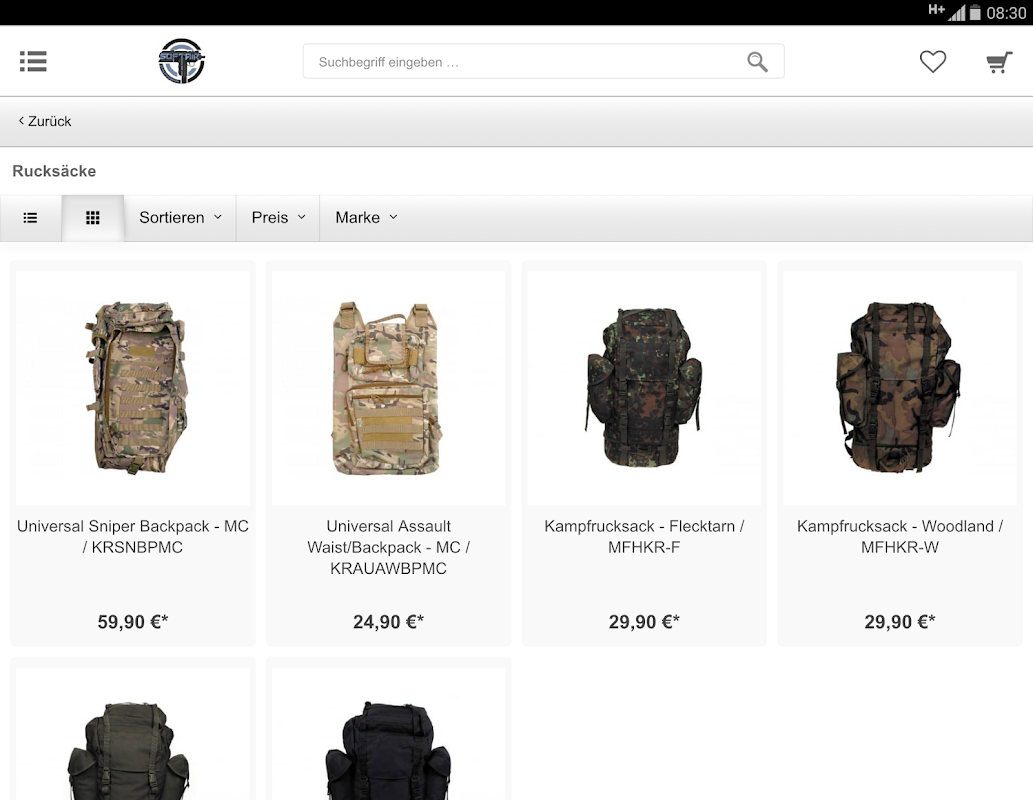The height and width of the screenshot is (800, 1033).
Task: Open the wishlist heart icon
Action: point(933,62)
